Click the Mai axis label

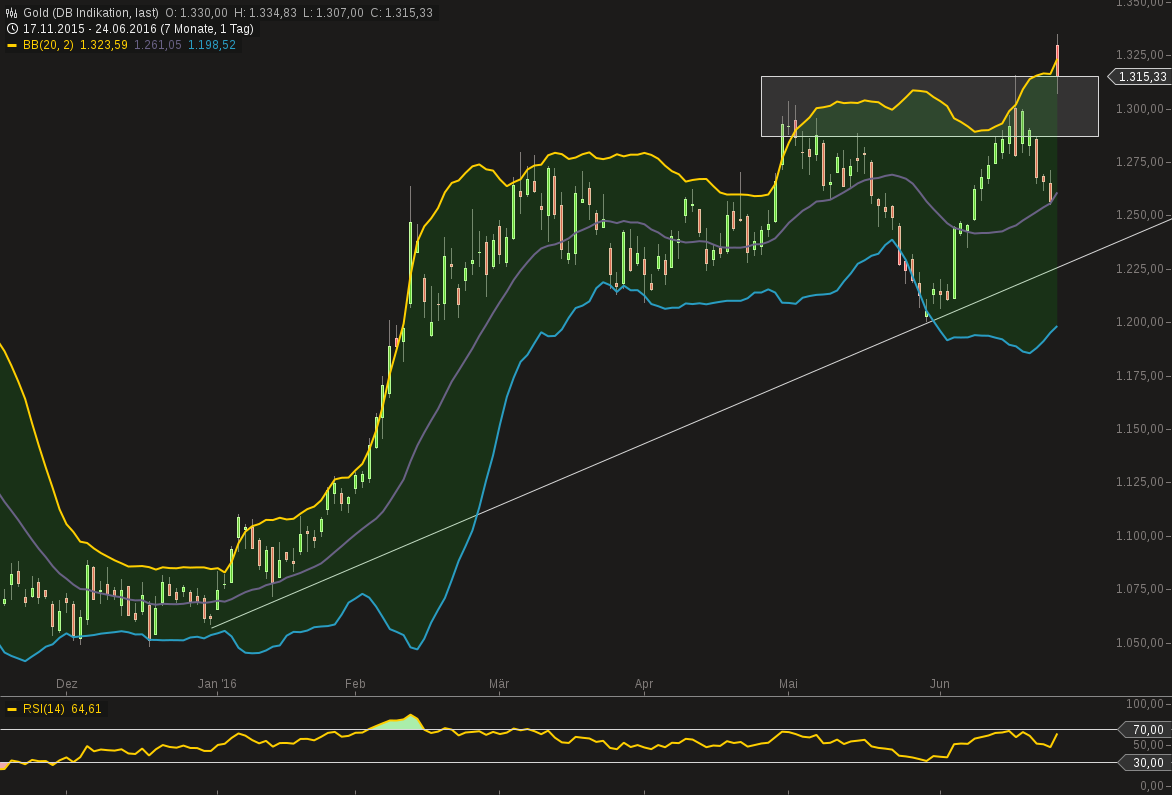(788, 684)
